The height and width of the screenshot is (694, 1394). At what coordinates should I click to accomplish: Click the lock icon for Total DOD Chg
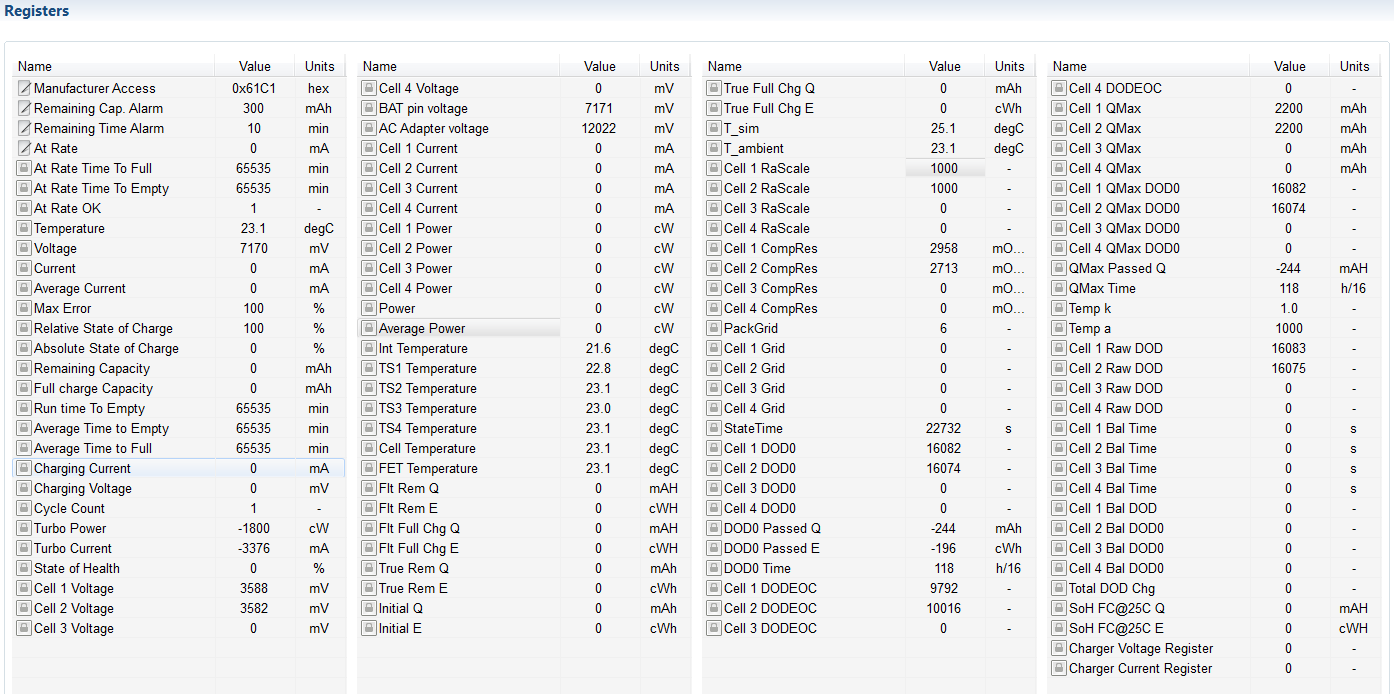[x=1059, y=588]
